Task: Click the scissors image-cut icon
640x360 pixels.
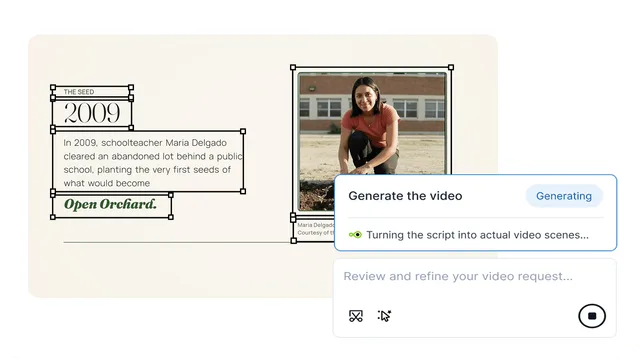Action: pos(356,316)
